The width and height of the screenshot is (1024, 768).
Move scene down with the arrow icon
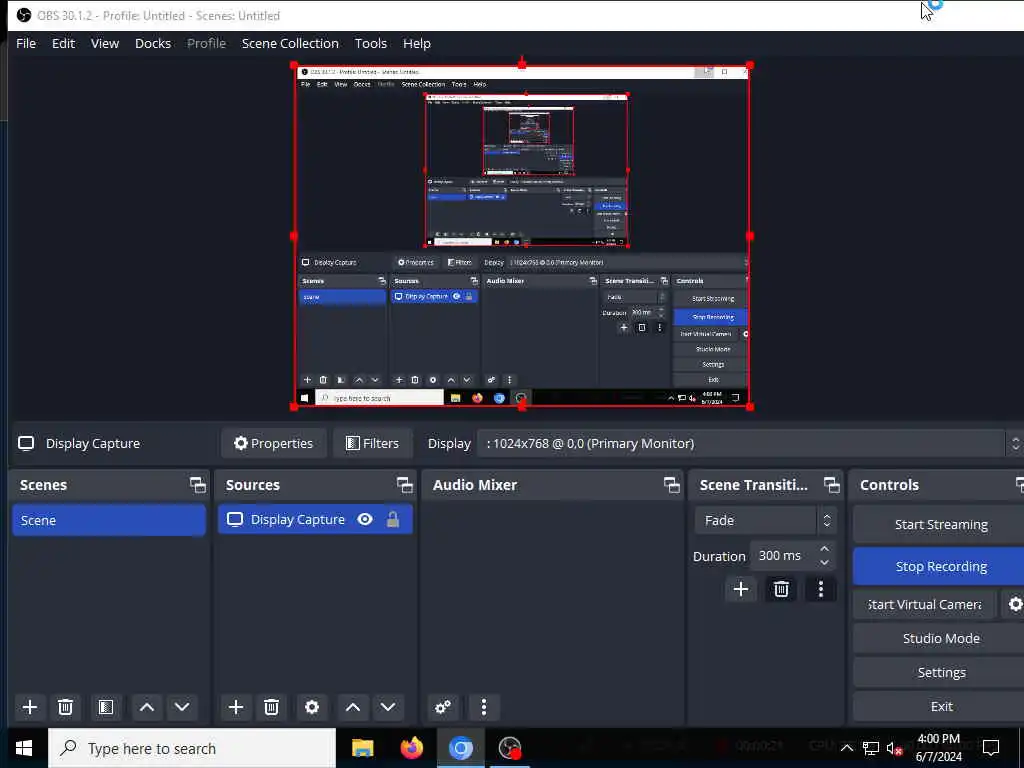pyautogui.click(x=182, y=707)
